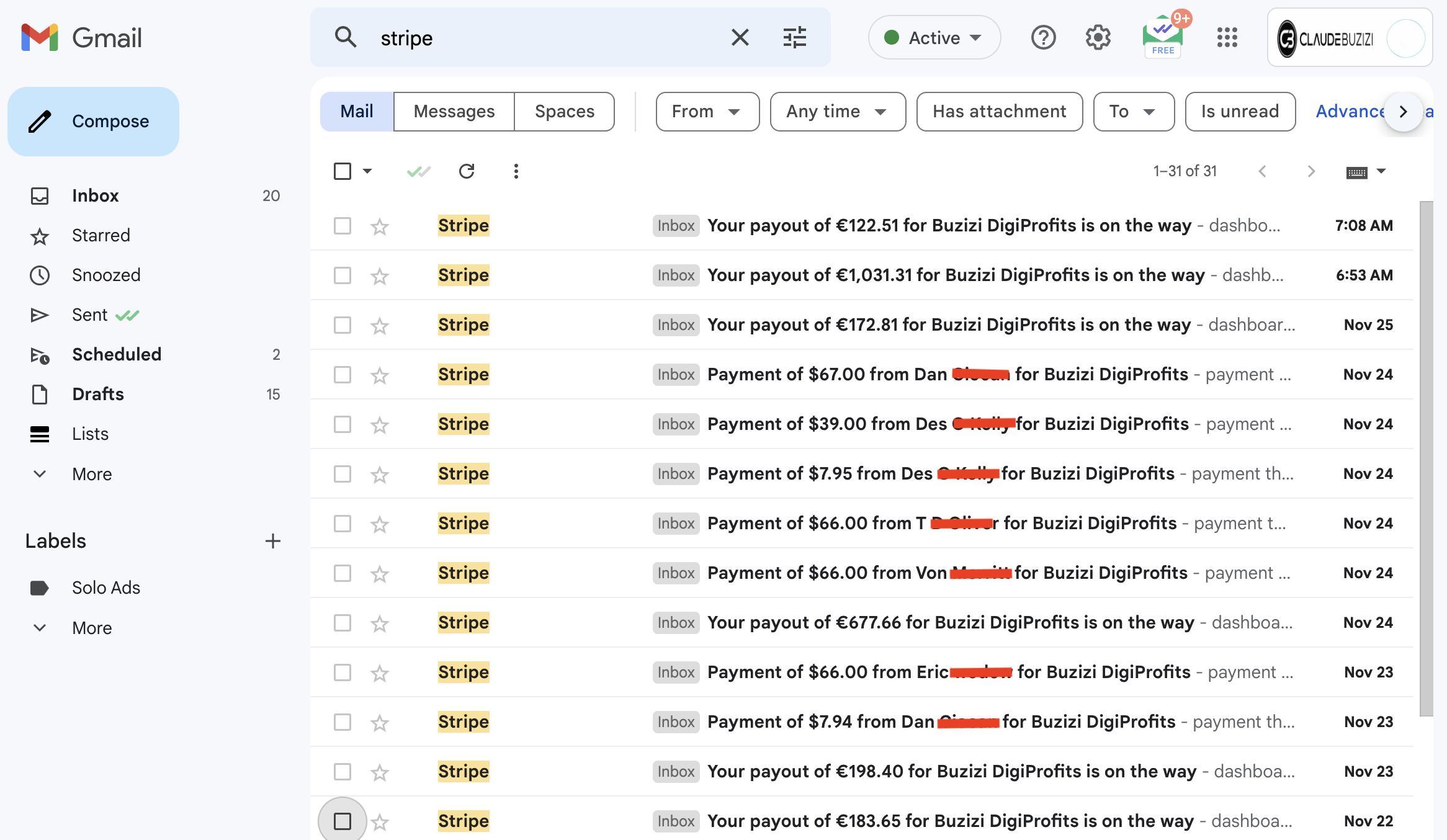The width and height of the screenshot is (1447, 840).
Task: Click the Compose button
Action: (93, 121)
